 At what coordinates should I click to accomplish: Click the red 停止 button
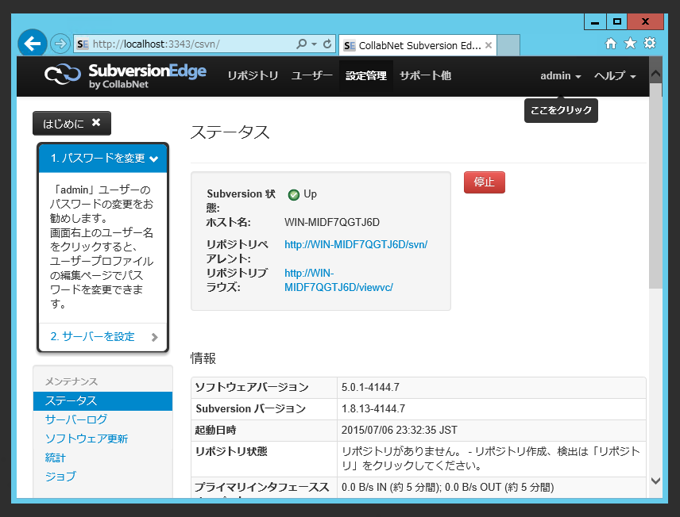484,182
